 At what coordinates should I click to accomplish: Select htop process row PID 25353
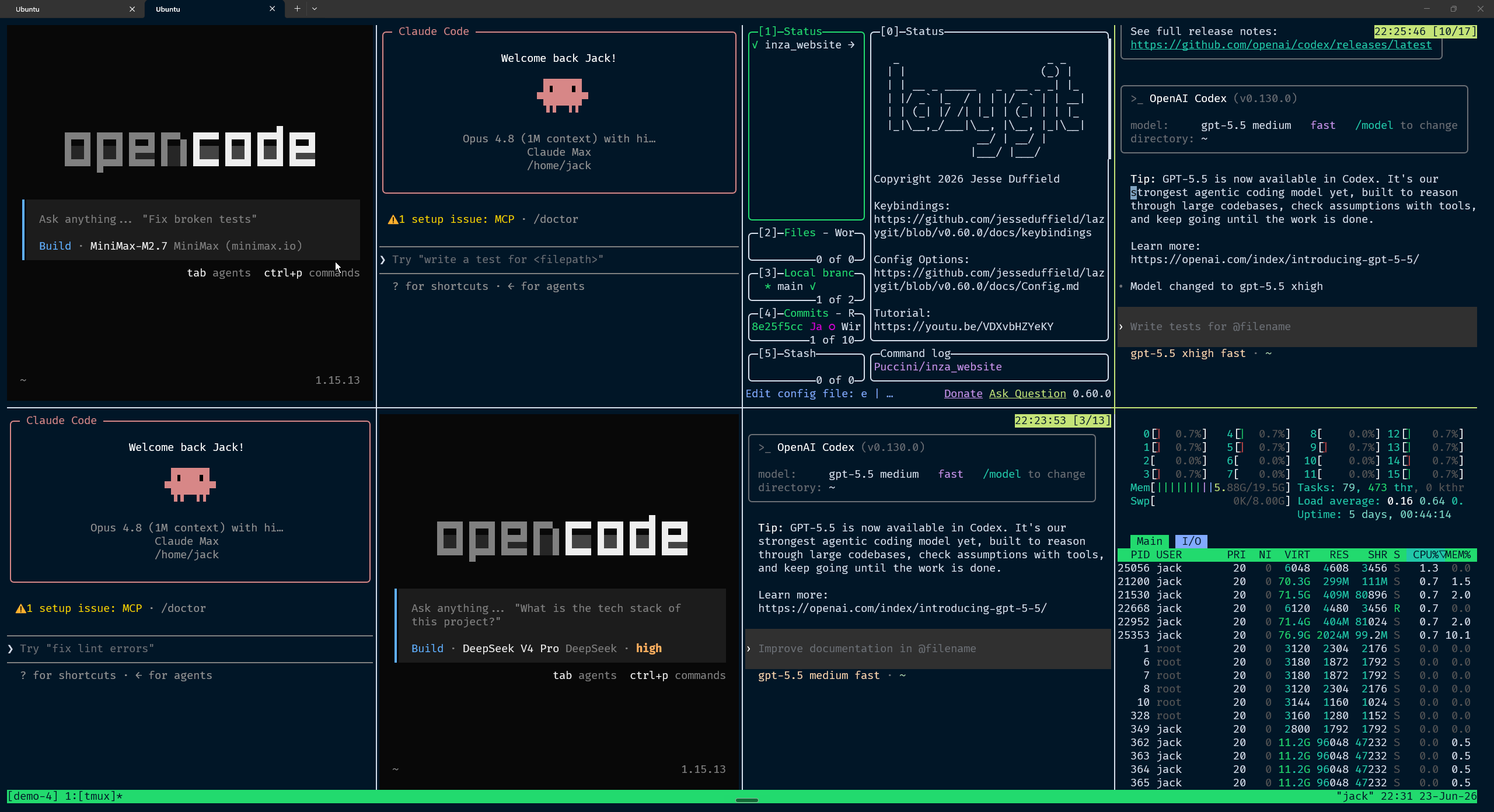pyautogui.click(x=1297, y=635)
